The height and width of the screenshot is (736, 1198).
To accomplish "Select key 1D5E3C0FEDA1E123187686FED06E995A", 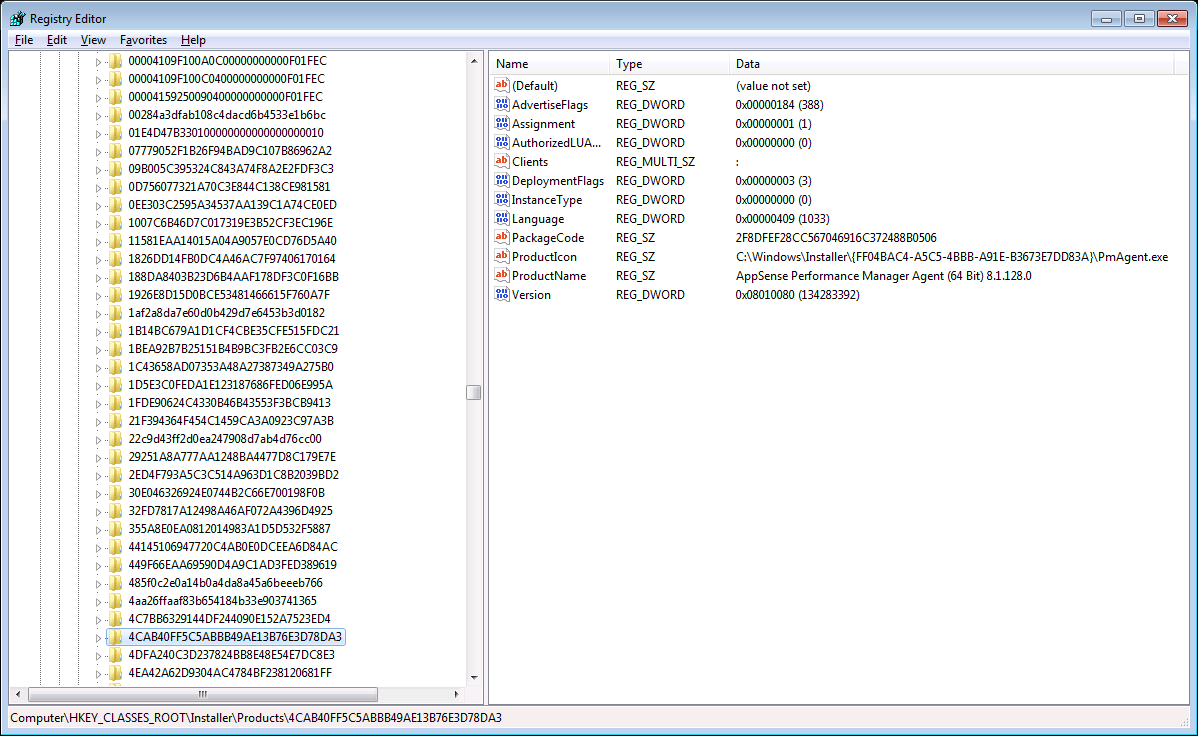I will [230, 384].
